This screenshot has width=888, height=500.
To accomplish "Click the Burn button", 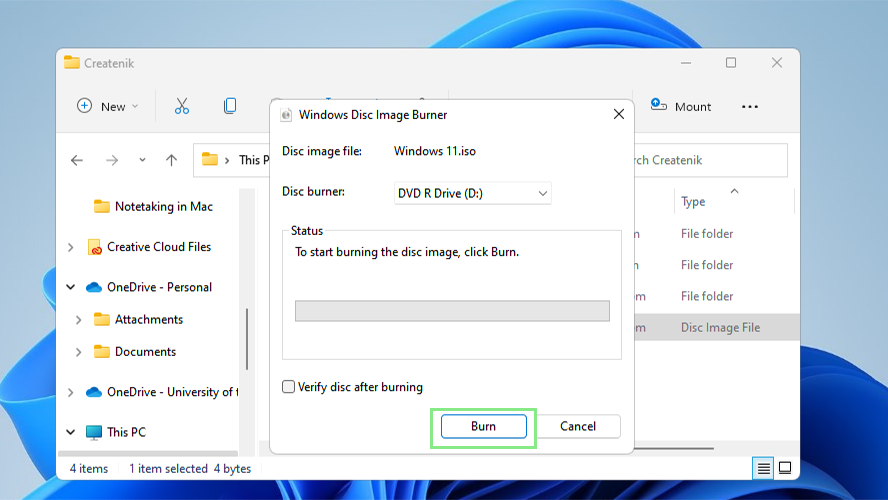I will 484,426.
